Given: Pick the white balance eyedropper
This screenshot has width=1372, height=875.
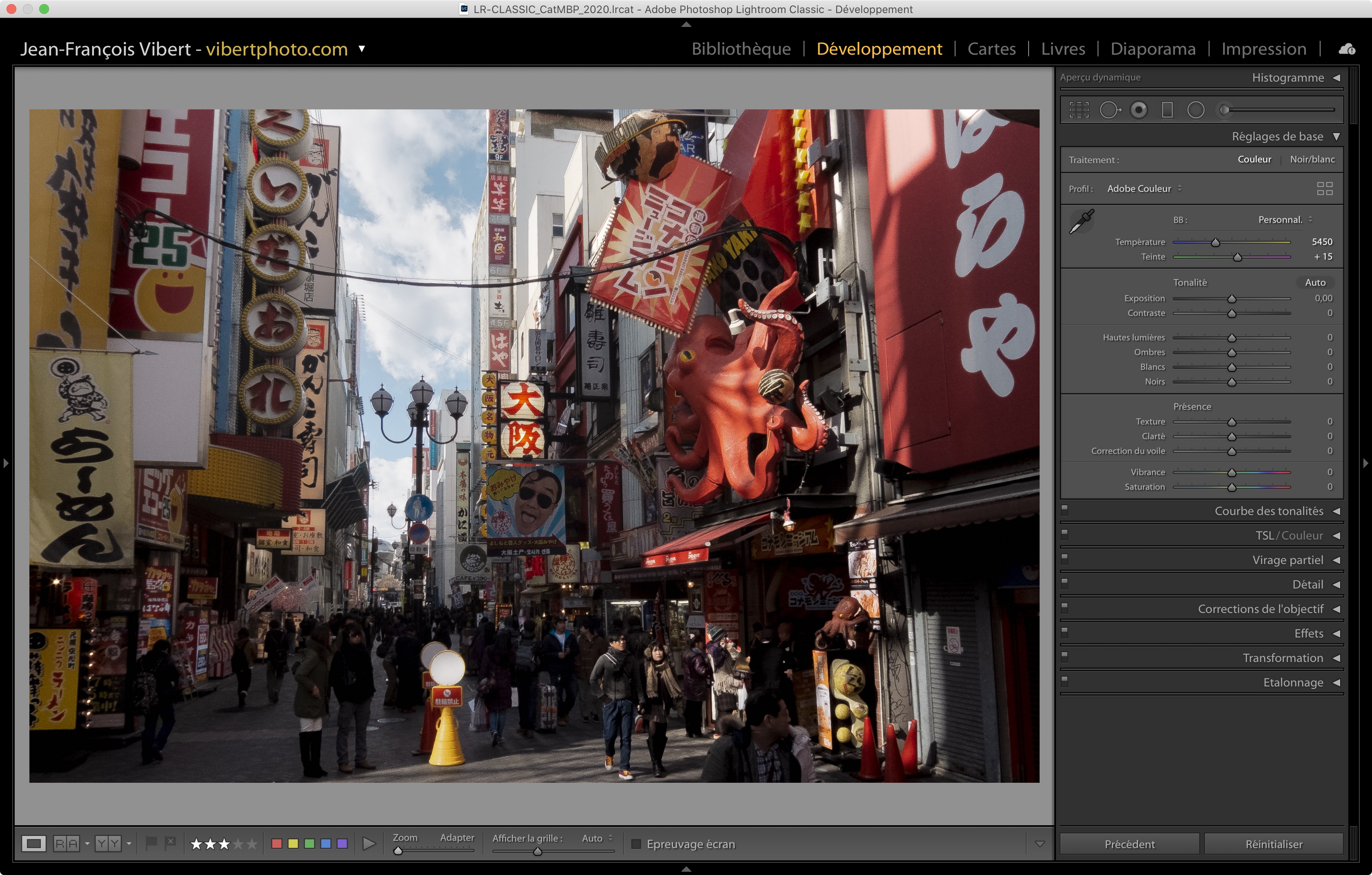Looking at the screenshot, I should click(x=1081, y=221).
